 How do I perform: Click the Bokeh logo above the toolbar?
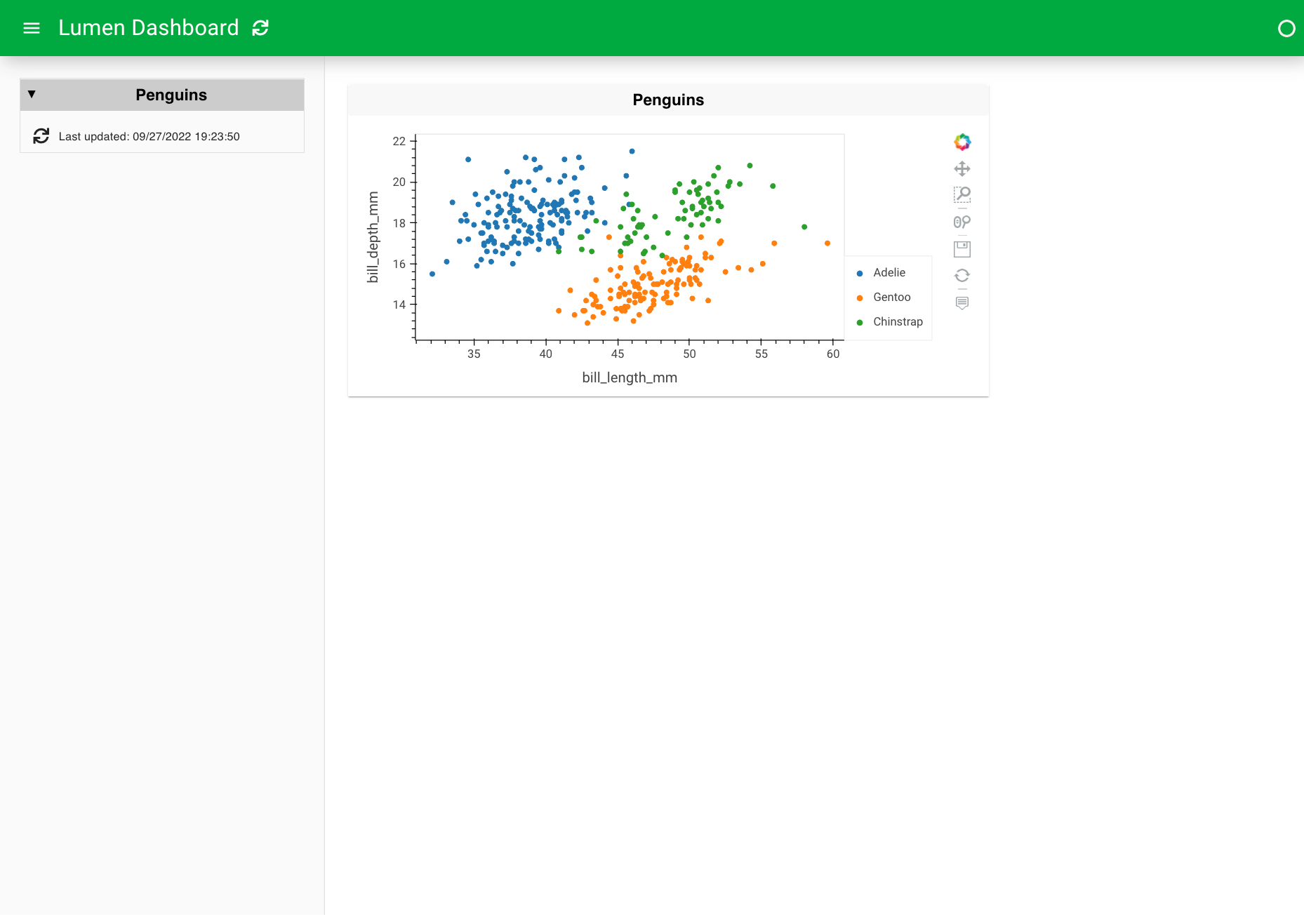click(x=962, y=142)
